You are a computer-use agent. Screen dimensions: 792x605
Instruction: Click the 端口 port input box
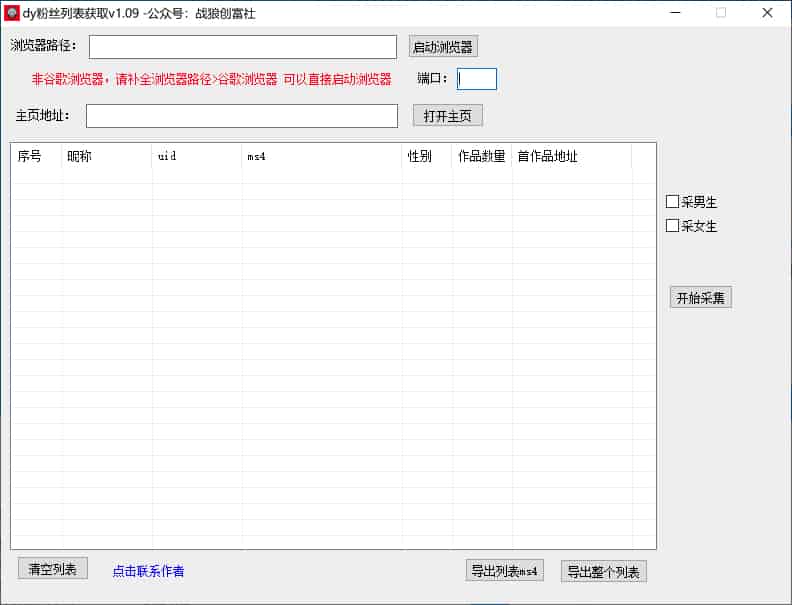point(476,79)
